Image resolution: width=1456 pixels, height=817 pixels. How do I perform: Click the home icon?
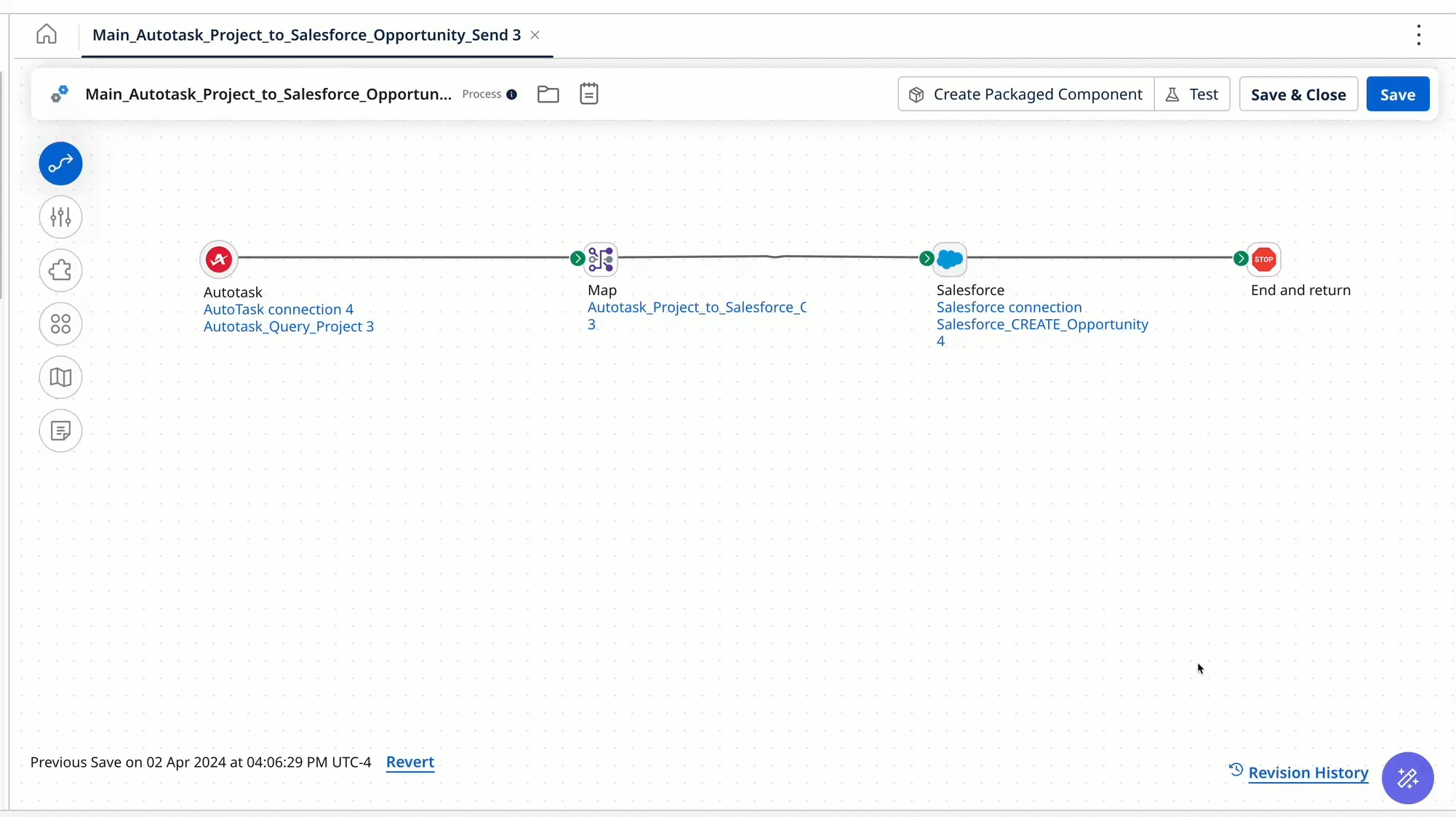[47, 34]
